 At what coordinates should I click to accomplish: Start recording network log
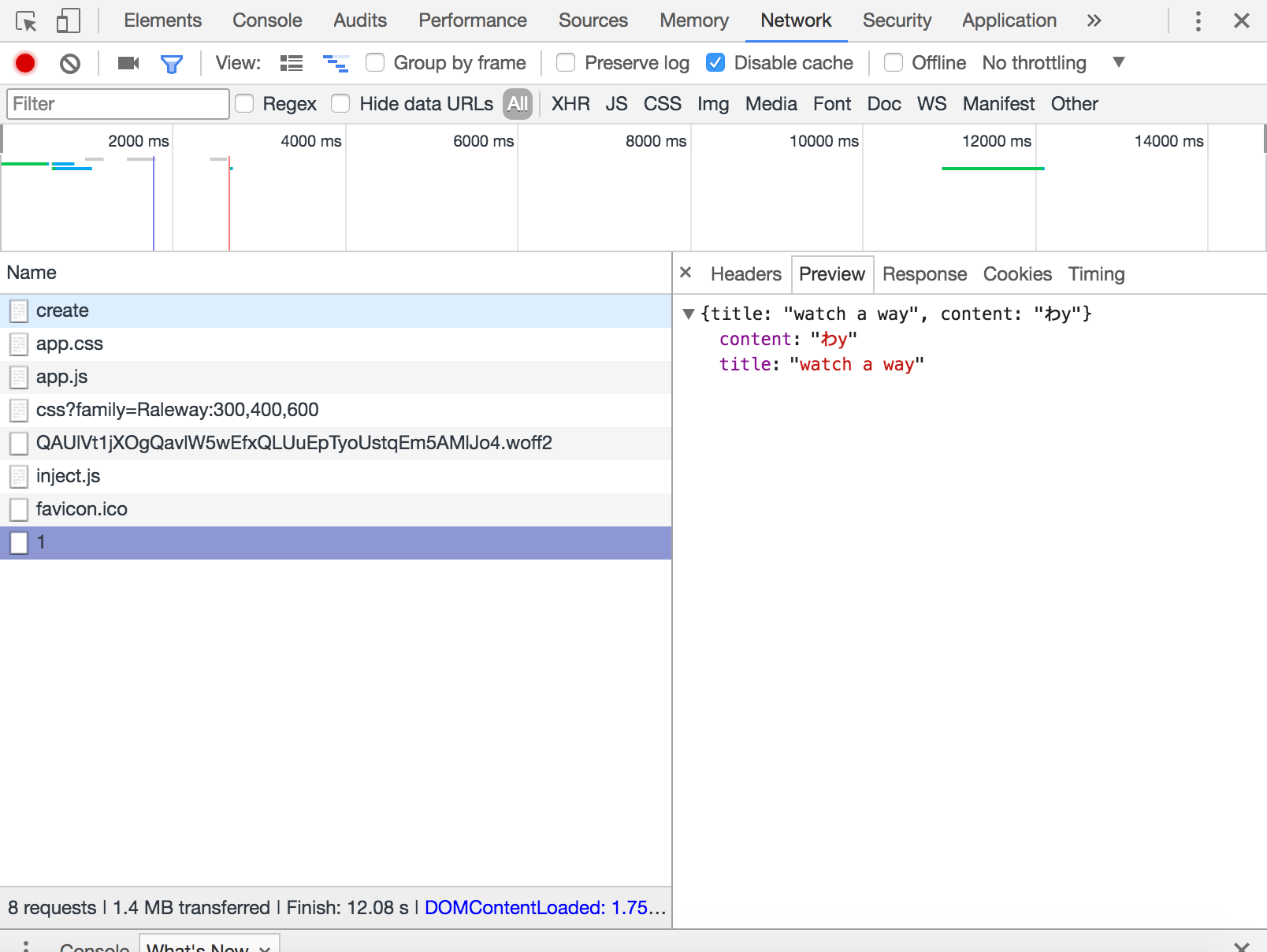(x=24, y=63)
